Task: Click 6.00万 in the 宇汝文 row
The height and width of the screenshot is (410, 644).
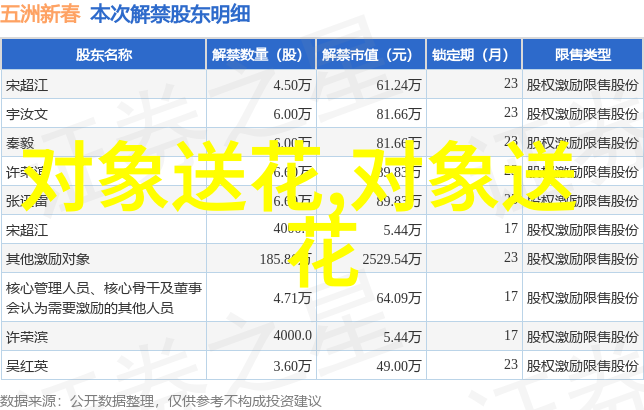Action: coord(292,114)
